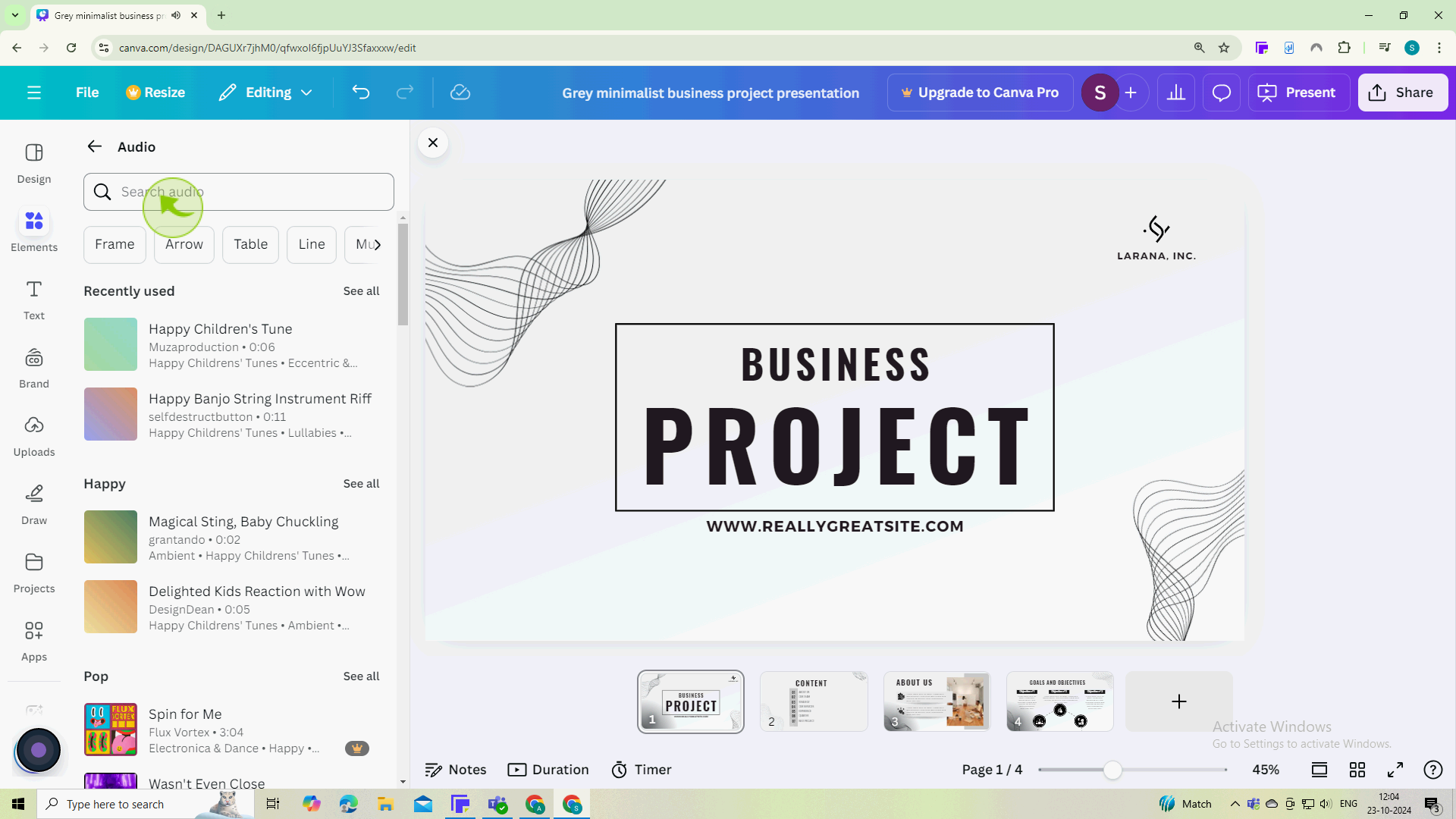Image resolution: width=1456 pixels, height=819 pixels.
Task: Enter fullscreen with expand arrows icon
Action: (1395, 770)
